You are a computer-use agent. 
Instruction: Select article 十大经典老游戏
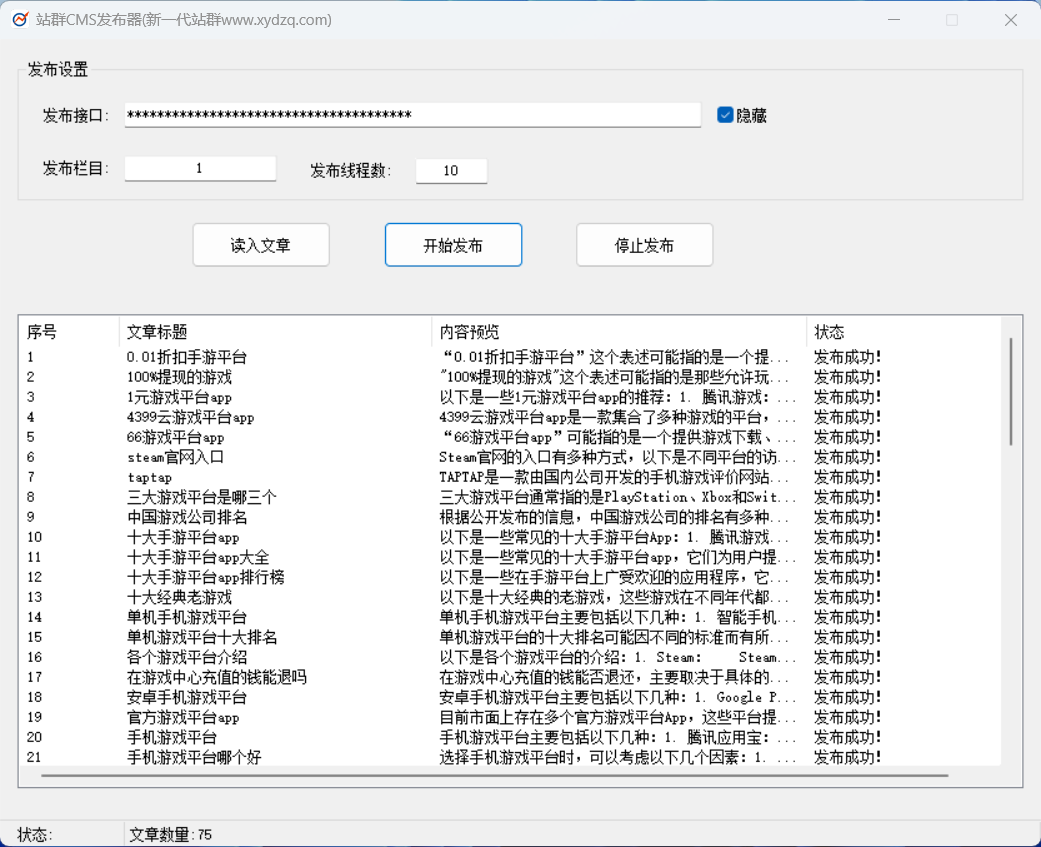pyautogui.click(x=180, y=597)
